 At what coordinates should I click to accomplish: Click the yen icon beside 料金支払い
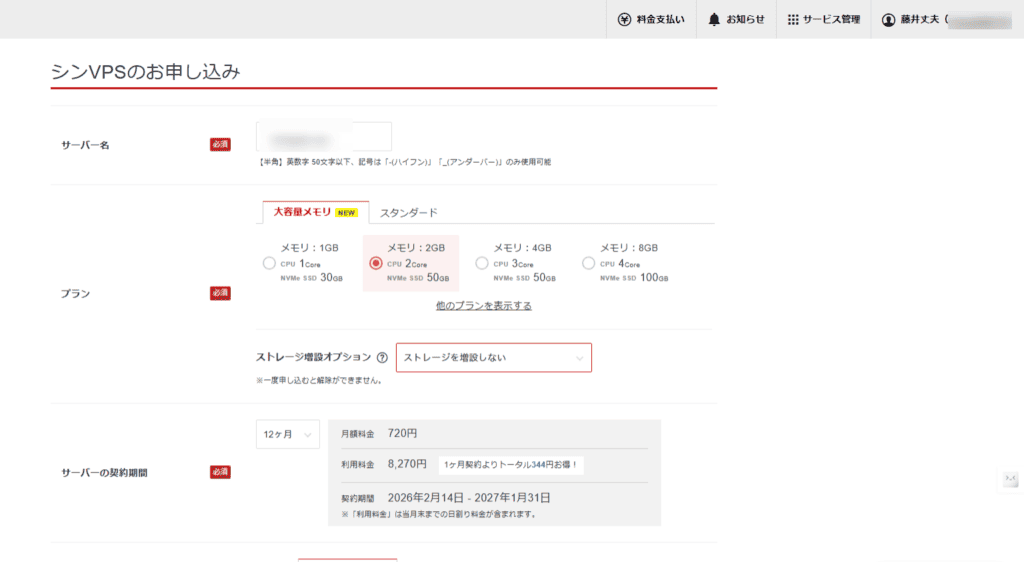pyautogui.click(x=624, y=20)
